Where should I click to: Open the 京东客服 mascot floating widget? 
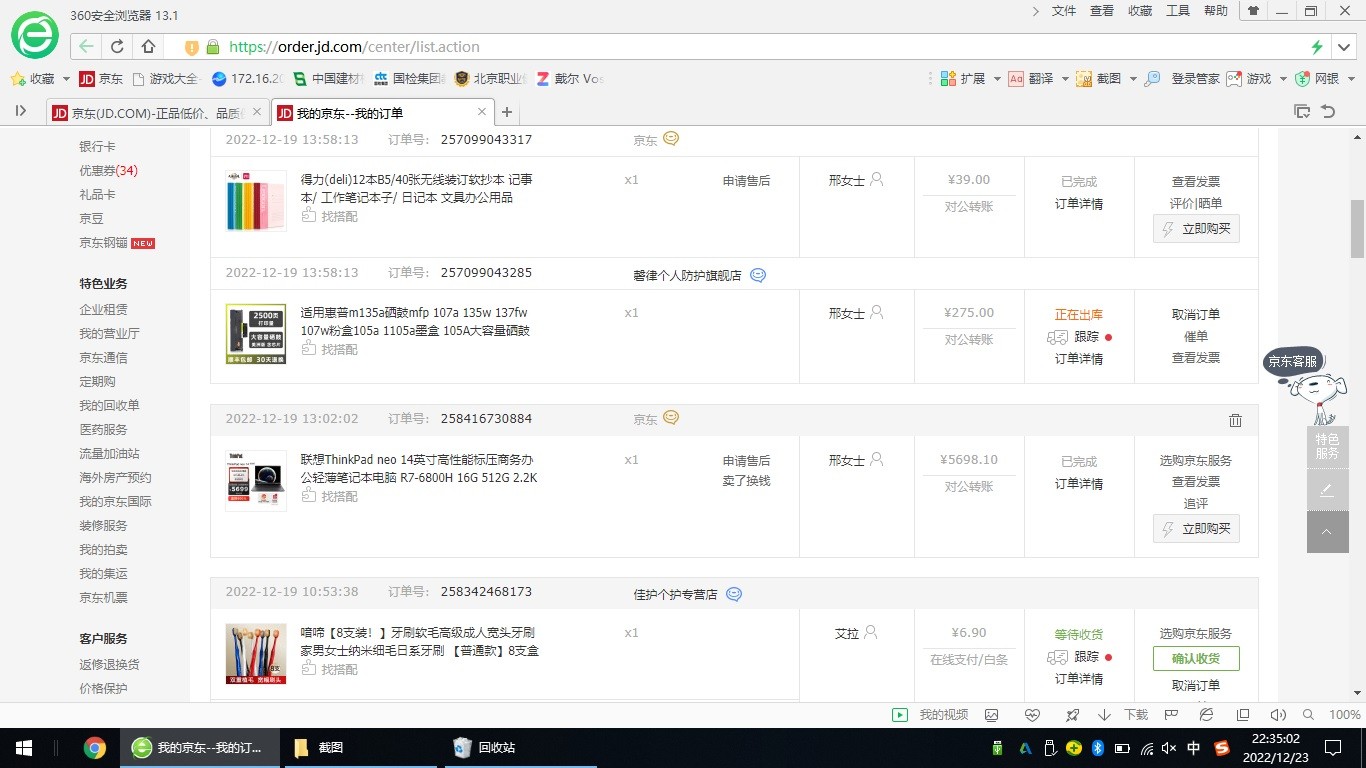click(x=1307, y=385)
